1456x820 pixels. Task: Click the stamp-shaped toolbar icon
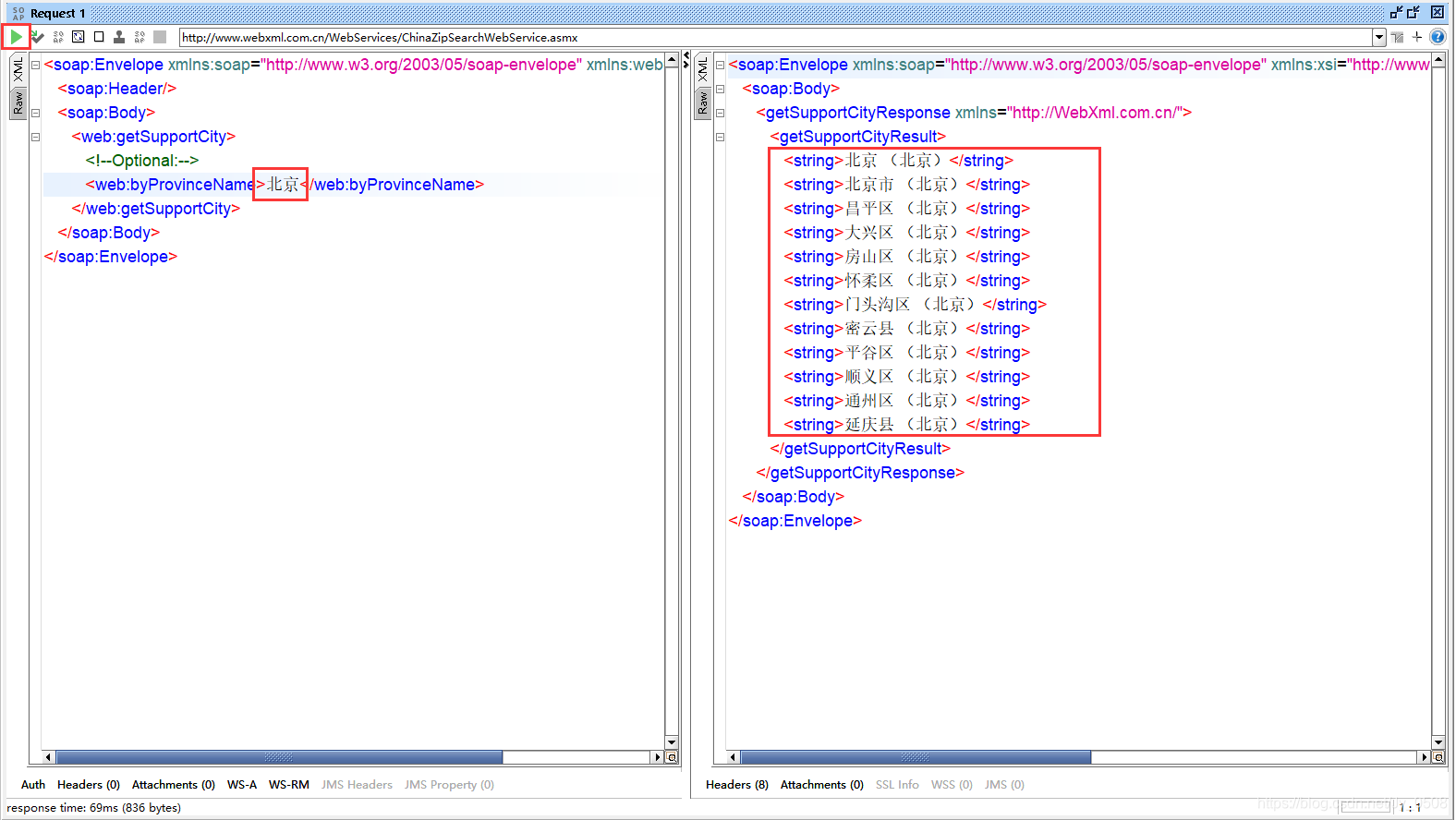(119, 37)
